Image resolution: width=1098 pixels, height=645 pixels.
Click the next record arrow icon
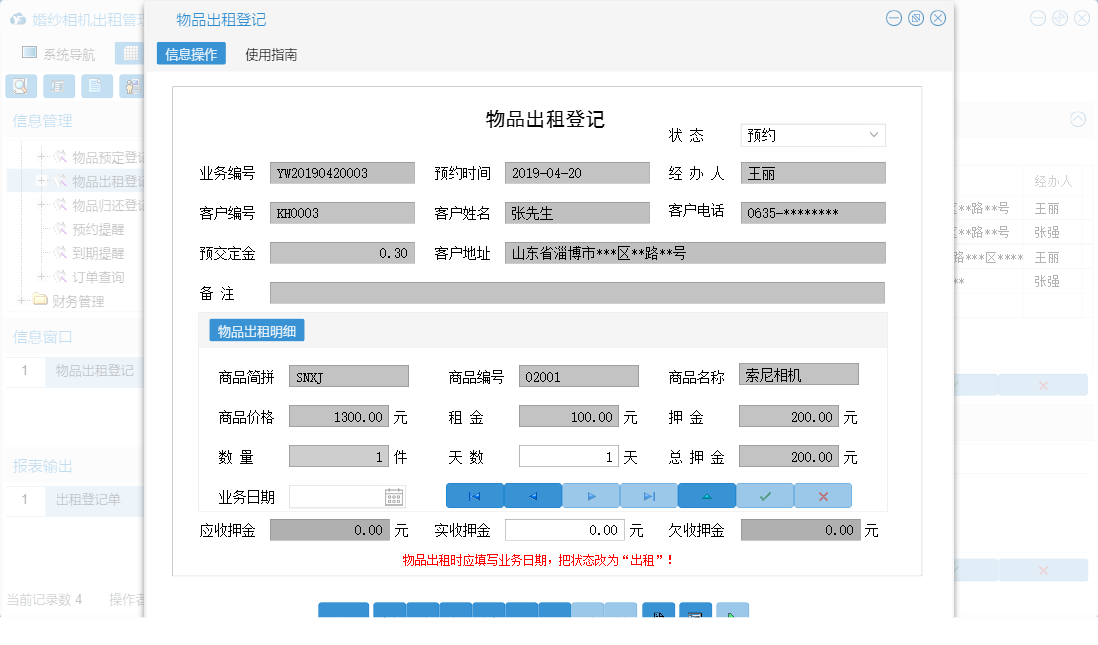point(590,495)
